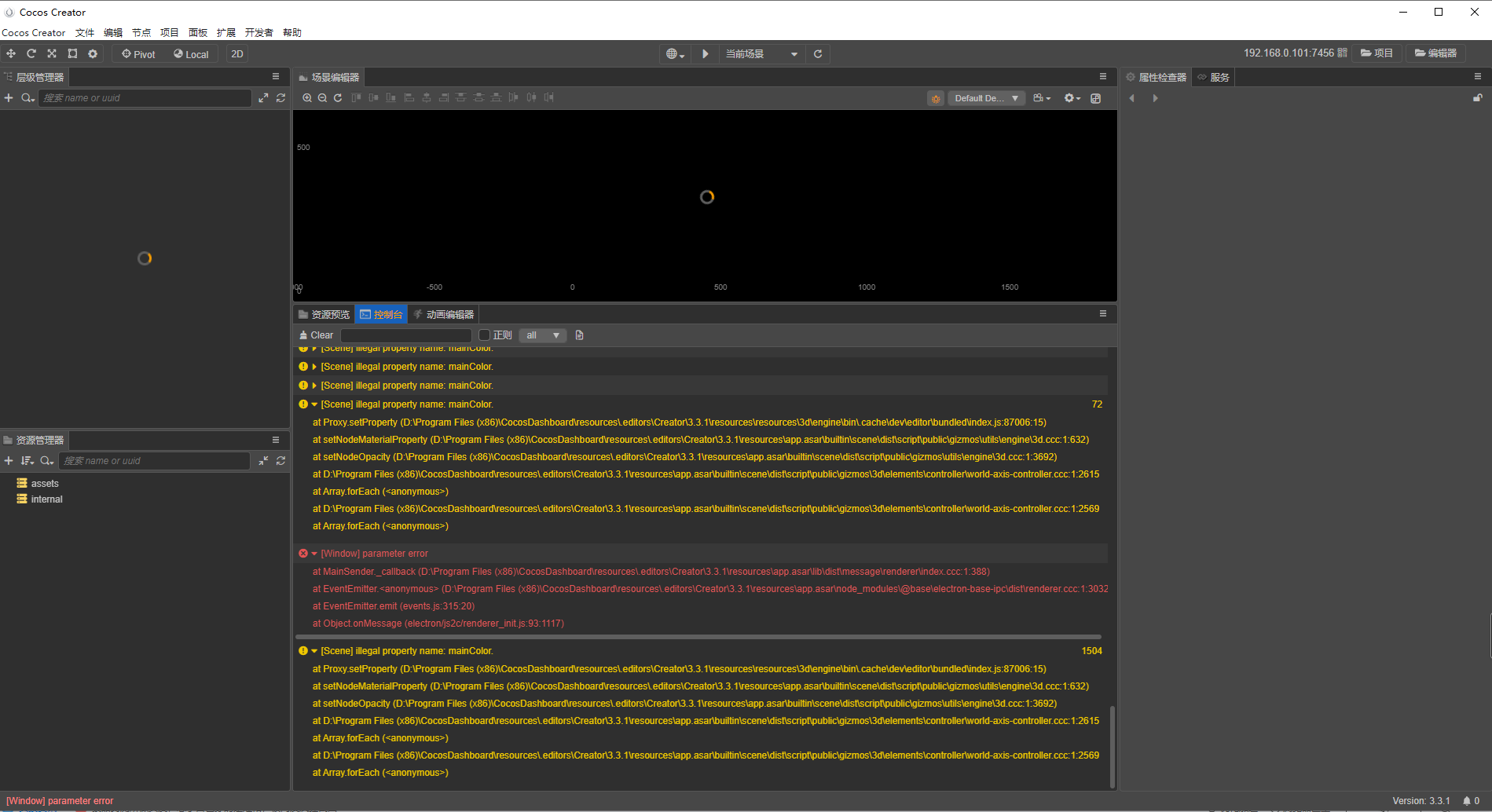Toggle 2D view mode
Screen dimensions: 1492x812
(x=237, y=54)
